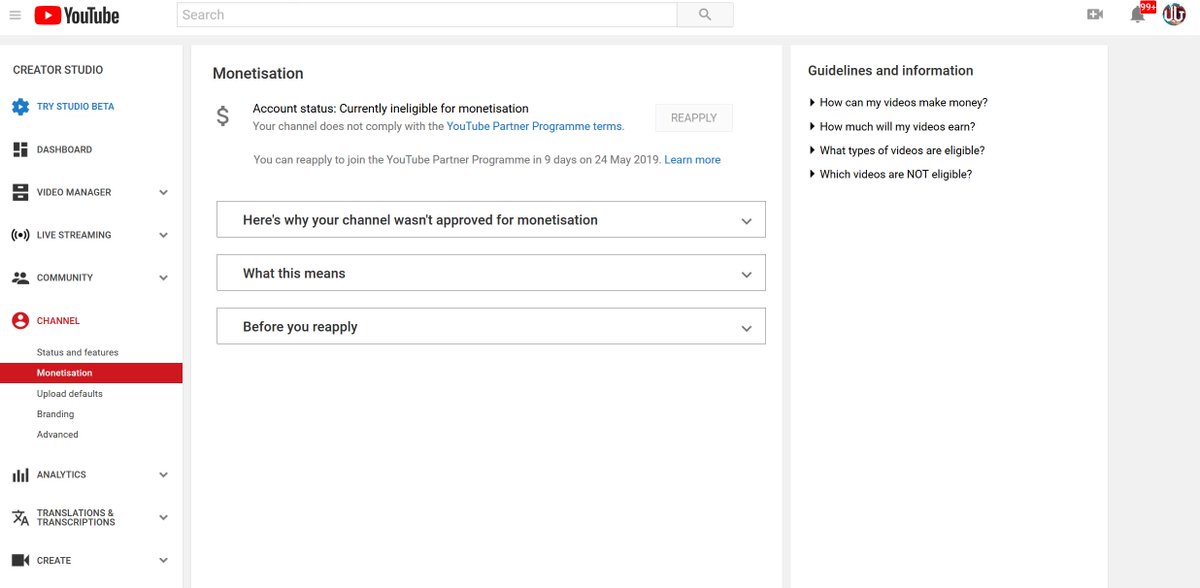Open the create video camera icon

click(x=1095, y=14)
